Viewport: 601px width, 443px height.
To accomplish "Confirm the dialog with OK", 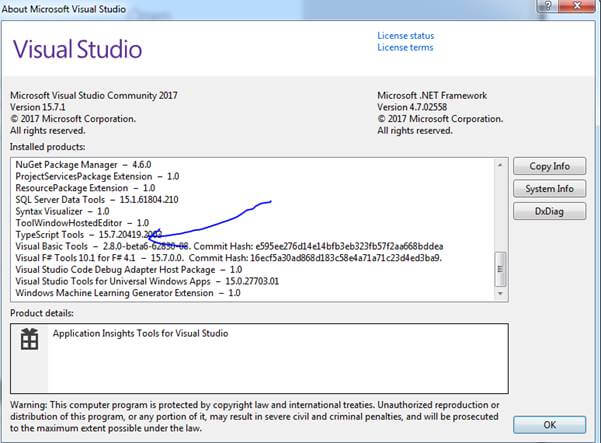I will pyautogui.click(x=549, y=425).
